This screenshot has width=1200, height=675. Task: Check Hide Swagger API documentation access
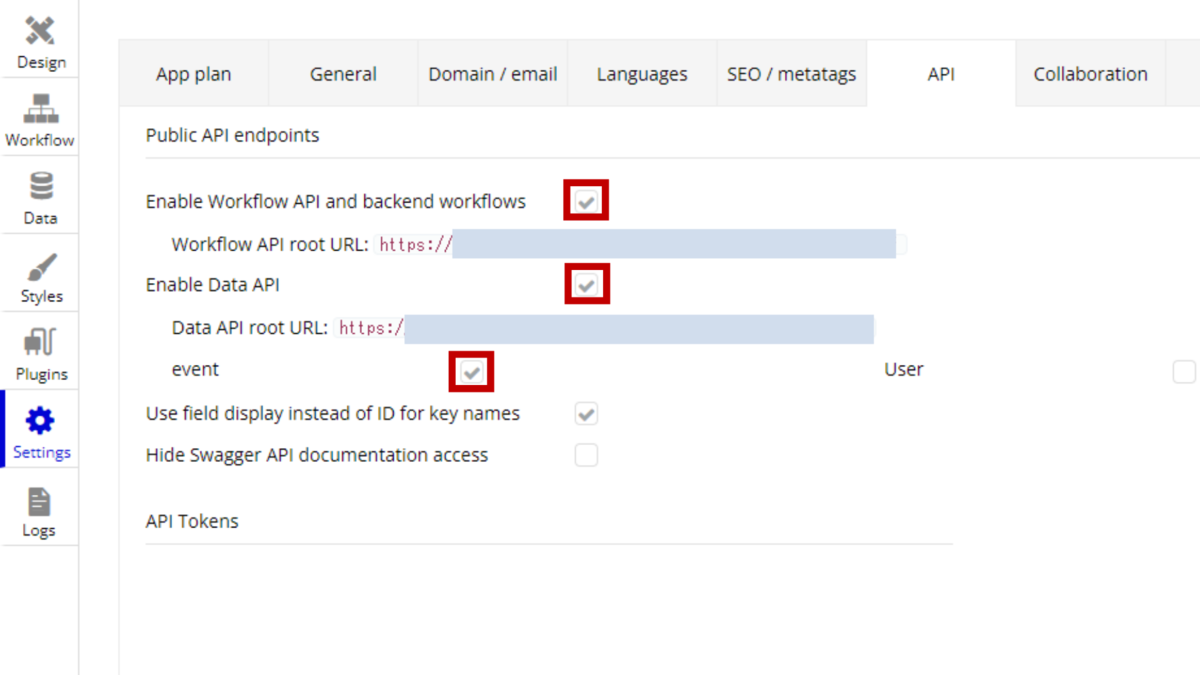[586, 456]
